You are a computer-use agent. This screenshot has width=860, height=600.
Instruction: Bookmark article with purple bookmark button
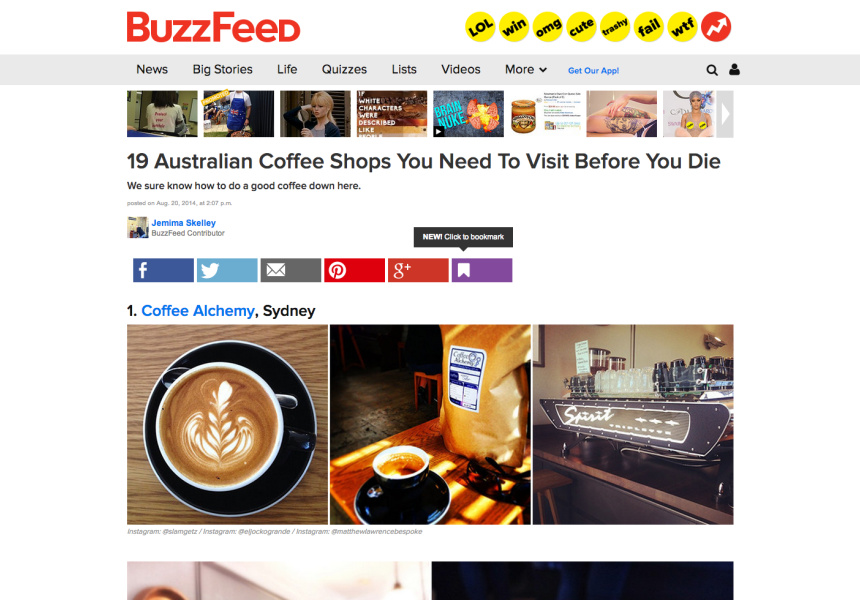(x=482, y=270)
